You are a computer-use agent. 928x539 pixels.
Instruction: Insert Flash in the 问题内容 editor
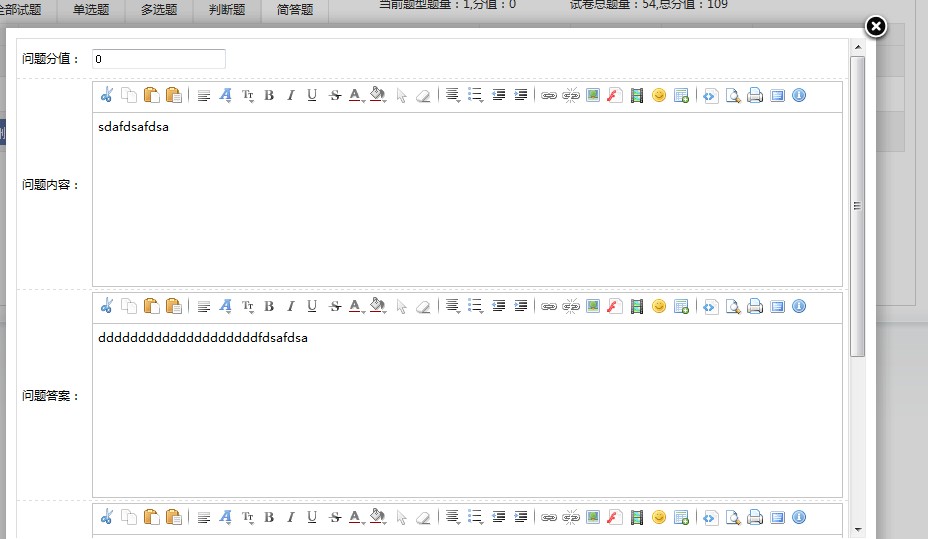pos(615,95)
